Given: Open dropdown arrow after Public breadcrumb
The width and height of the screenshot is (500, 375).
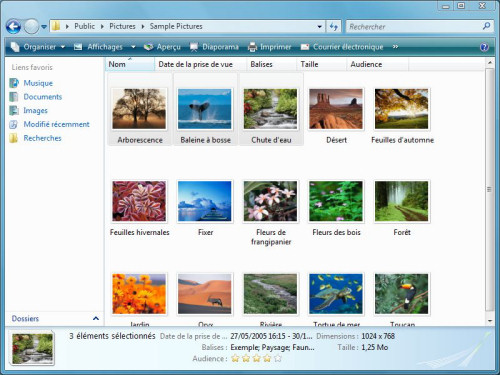Looking at the screenshot, I should [x=102, y=26].
